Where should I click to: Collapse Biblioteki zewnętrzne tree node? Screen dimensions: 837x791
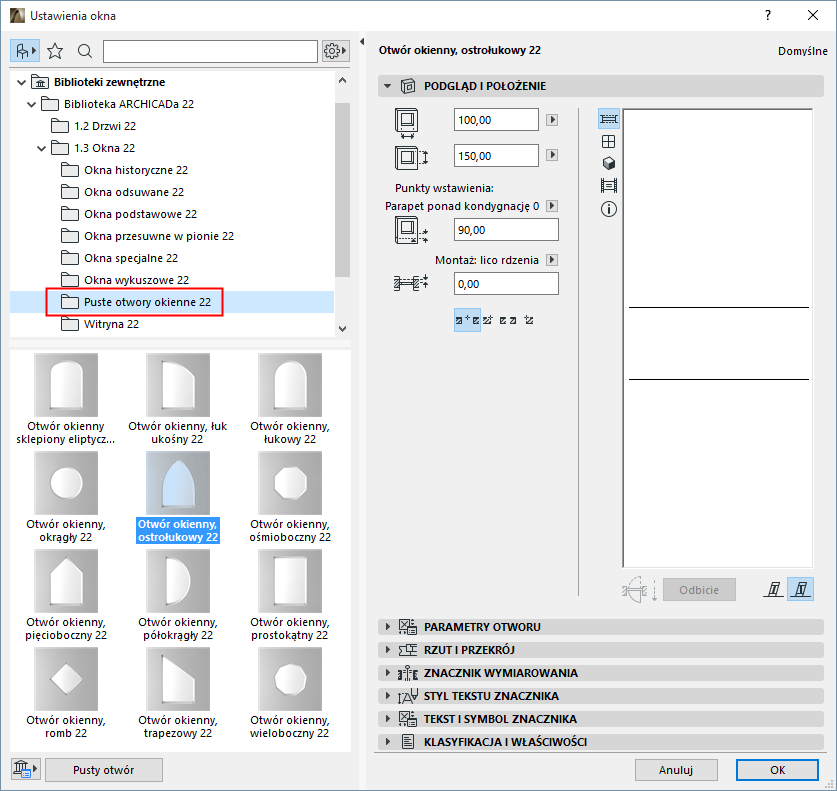21,82
